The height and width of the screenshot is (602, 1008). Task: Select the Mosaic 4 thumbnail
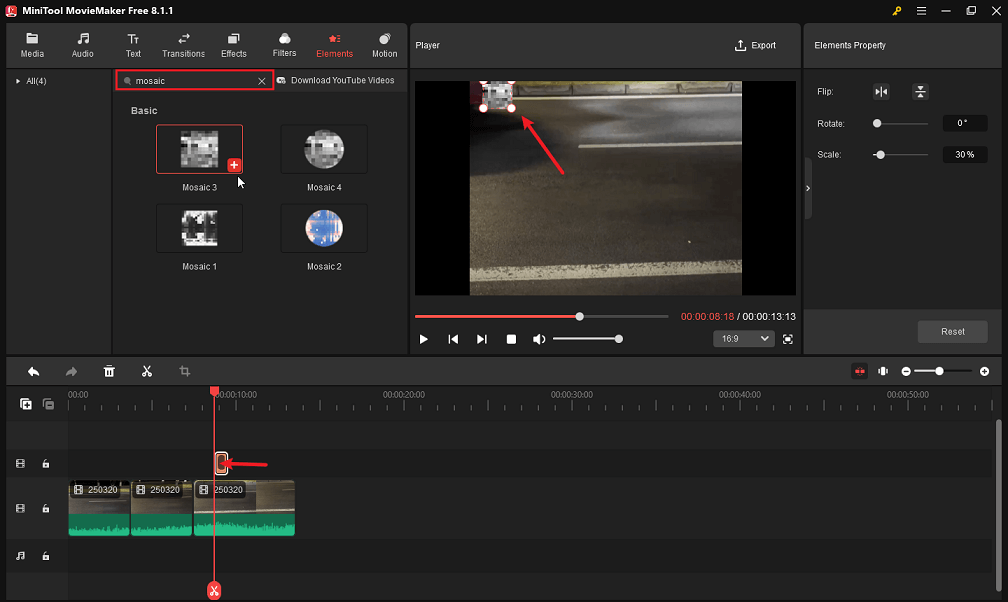324,149
